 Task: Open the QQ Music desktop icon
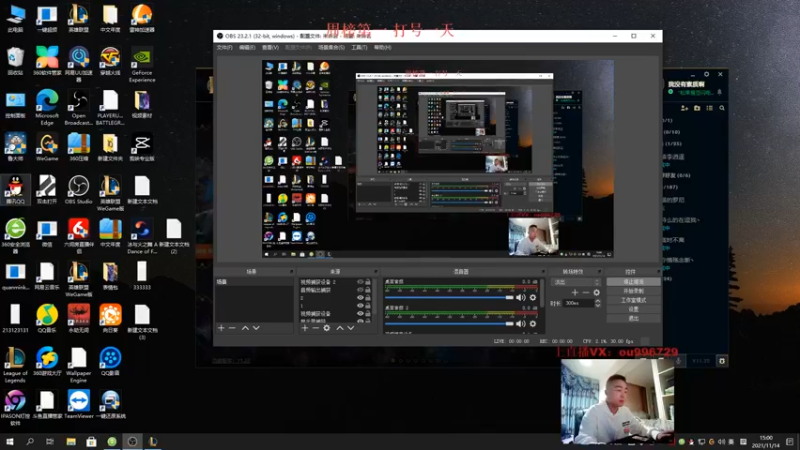pos(47,318)
